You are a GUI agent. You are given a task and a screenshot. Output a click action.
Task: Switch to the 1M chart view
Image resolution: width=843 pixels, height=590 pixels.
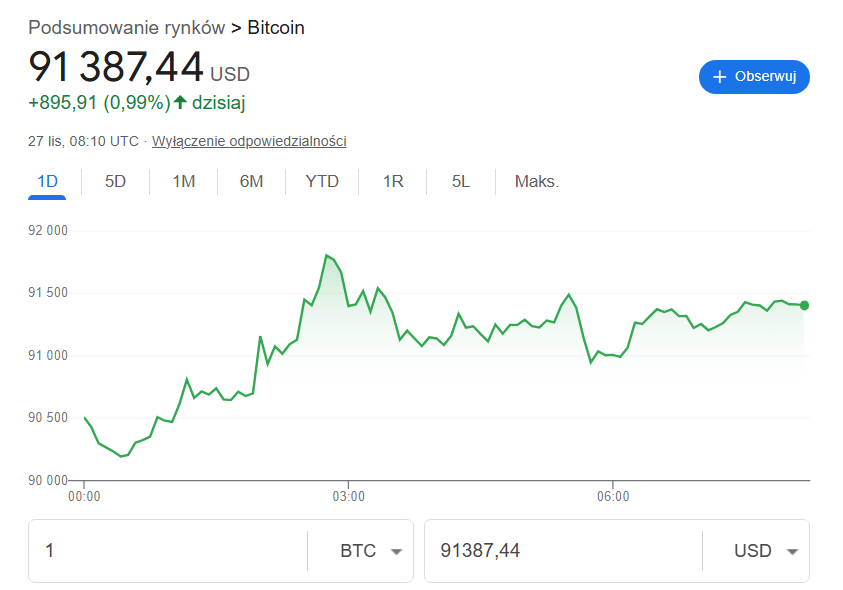(183, 181)
